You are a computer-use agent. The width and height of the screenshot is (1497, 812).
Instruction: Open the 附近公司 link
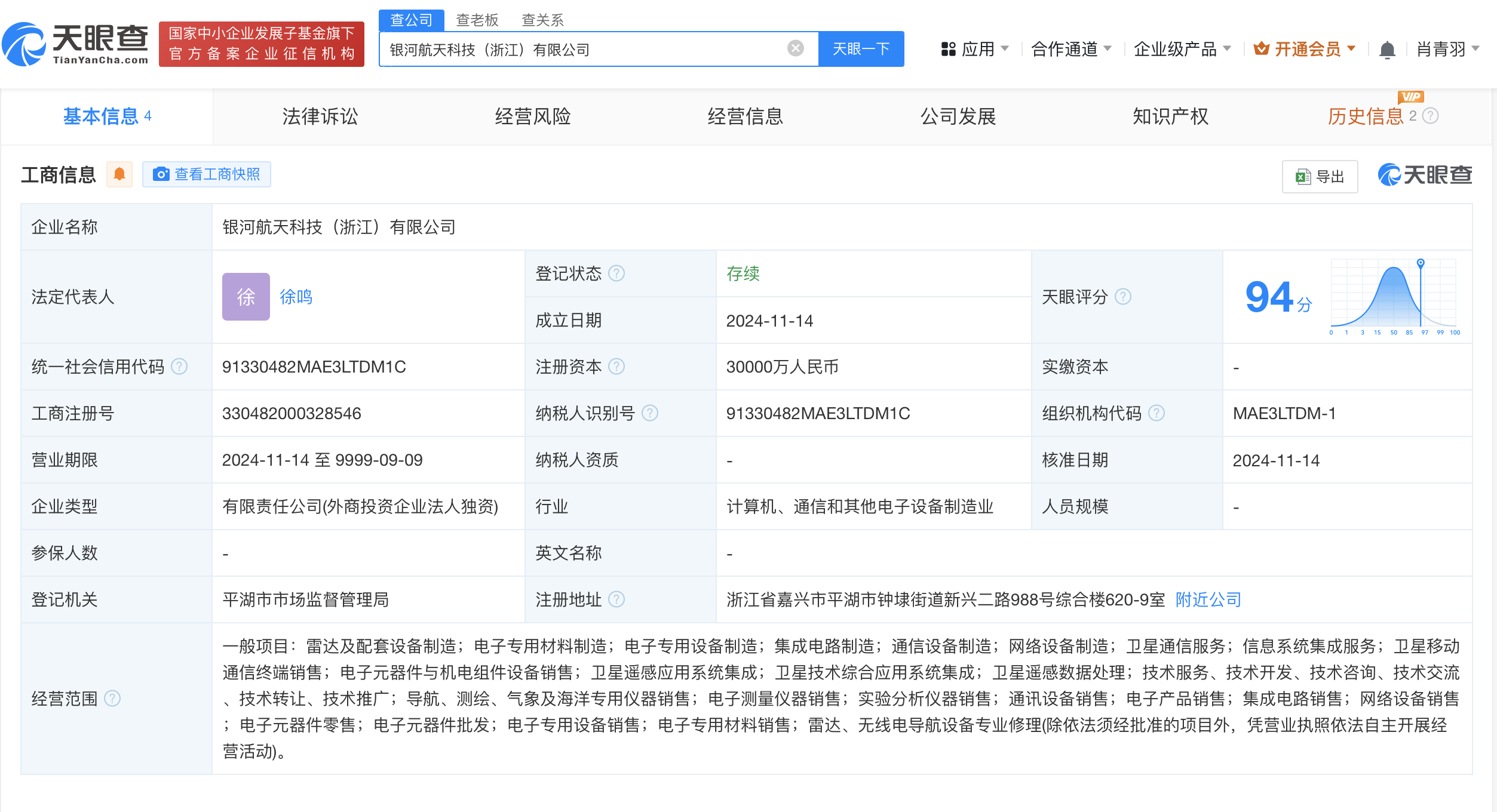pos(1208,599)
